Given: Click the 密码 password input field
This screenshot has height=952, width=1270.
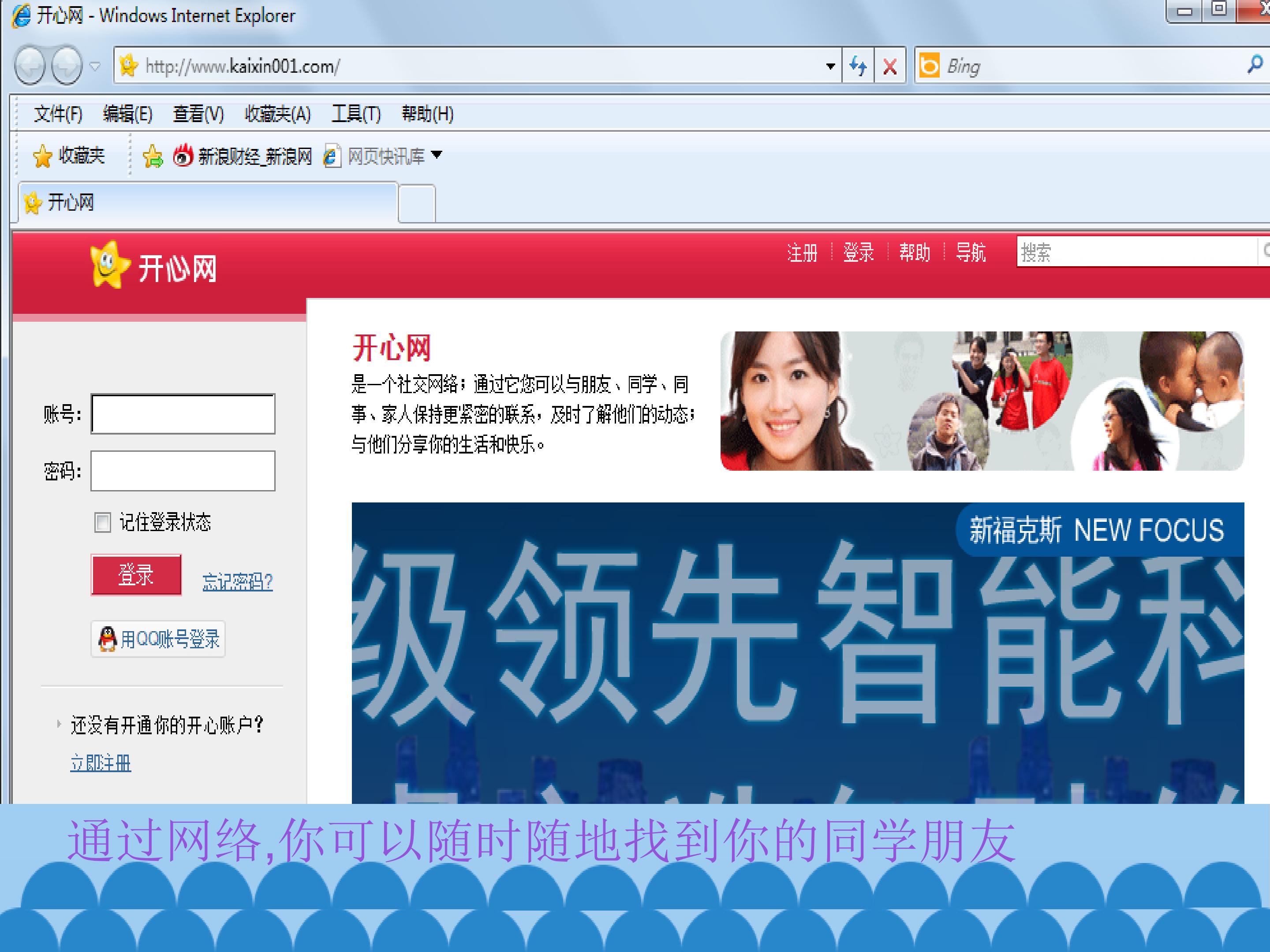Looking at the screenshot, I should [183, 471].
